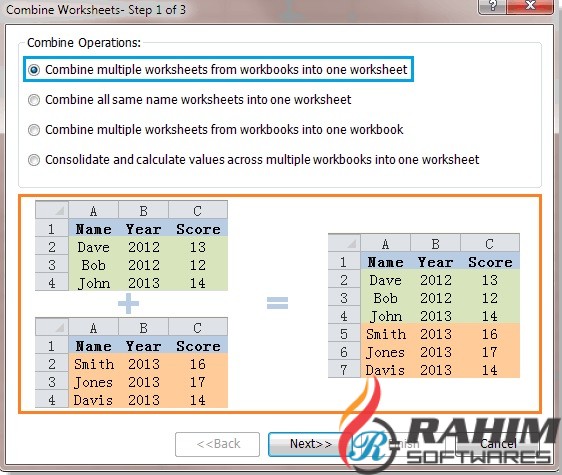This screenshot has height=475, width=562.
Task: Click 'Combine Operations:' group label
Action: [84, 43]
